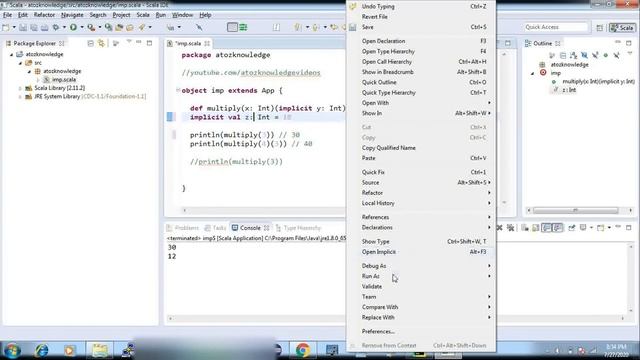This screenshot has width=640, height=360.
Task: Click the Internet Explorer taskbar icon
Action: 42,350
